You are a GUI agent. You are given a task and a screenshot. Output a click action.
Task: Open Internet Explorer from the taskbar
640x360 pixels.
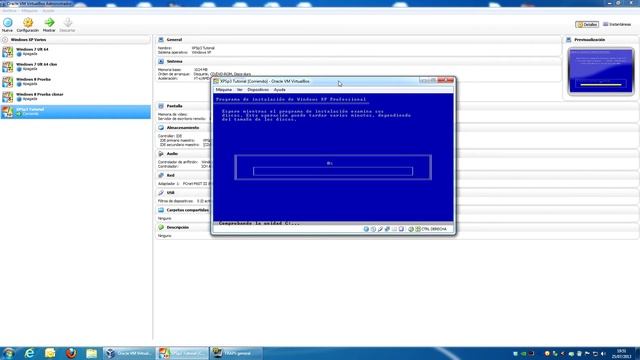click(29, 353)
